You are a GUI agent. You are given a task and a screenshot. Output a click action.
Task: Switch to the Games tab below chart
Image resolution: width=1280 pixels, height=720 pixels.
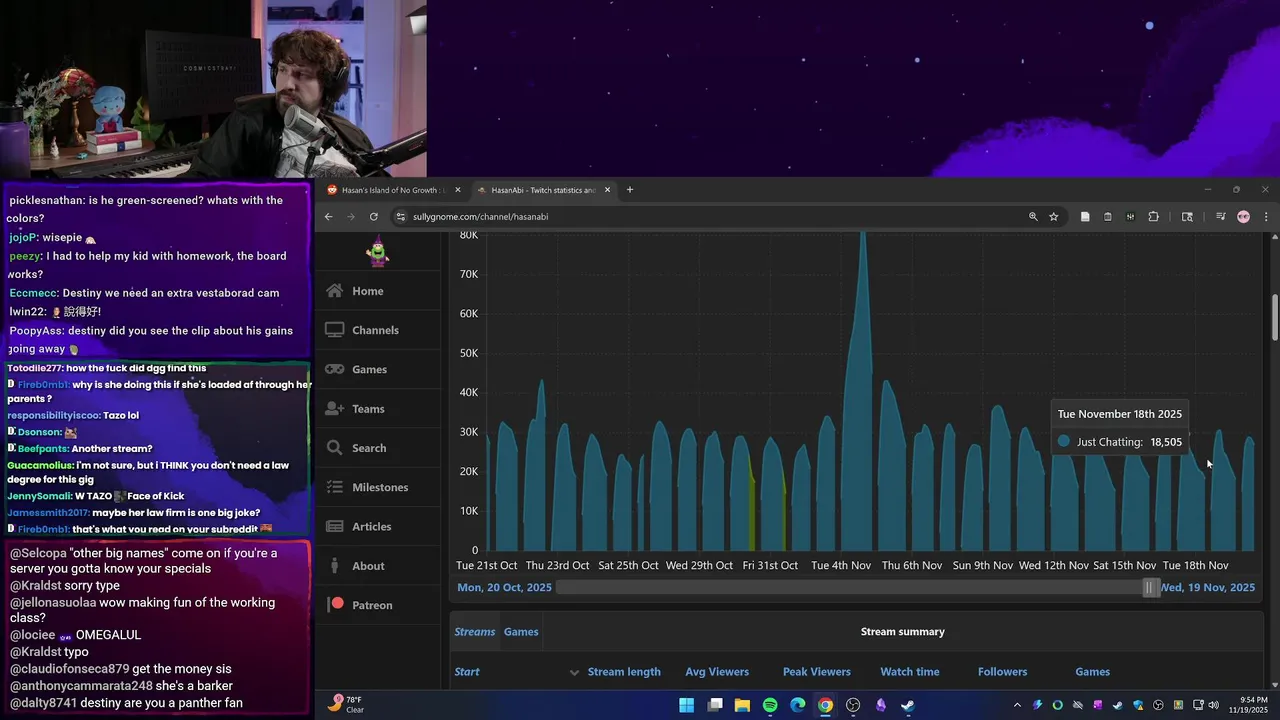(521, 632)
